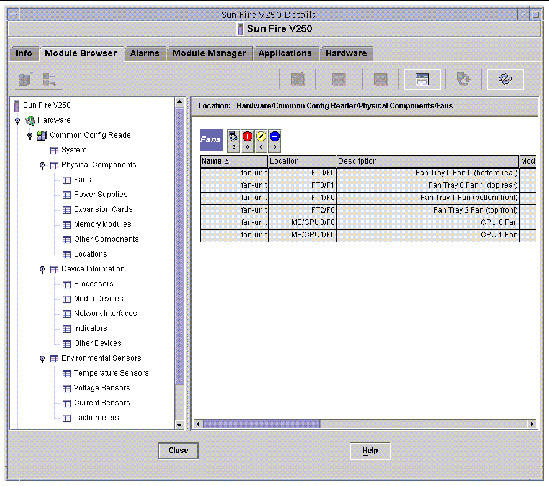Select Processors in the tree
The height and width of the screenshot is (486, 549).
[x=94, y=284]
